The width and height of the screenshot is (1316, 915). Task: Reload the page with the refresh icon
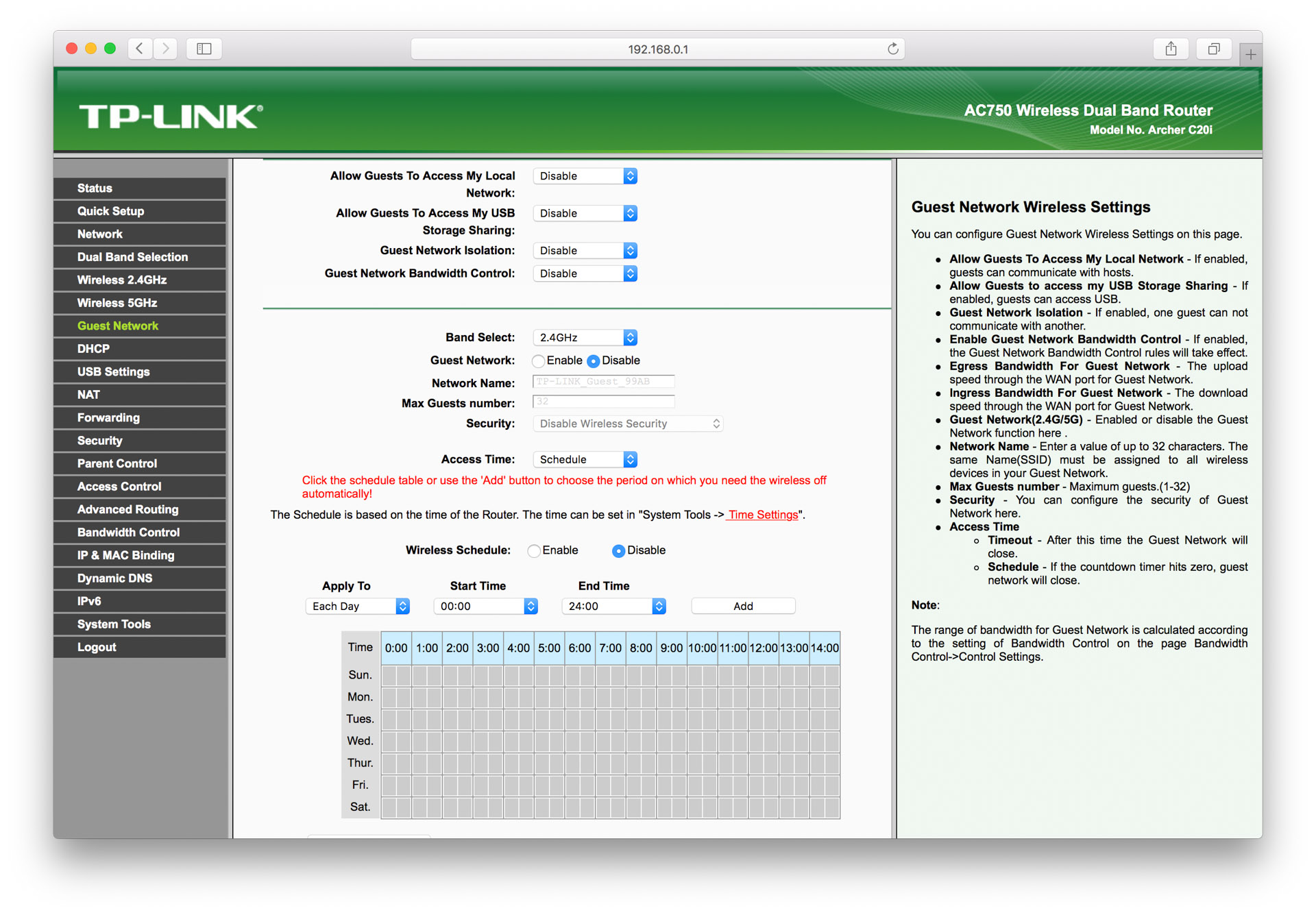tap(892, 49)
